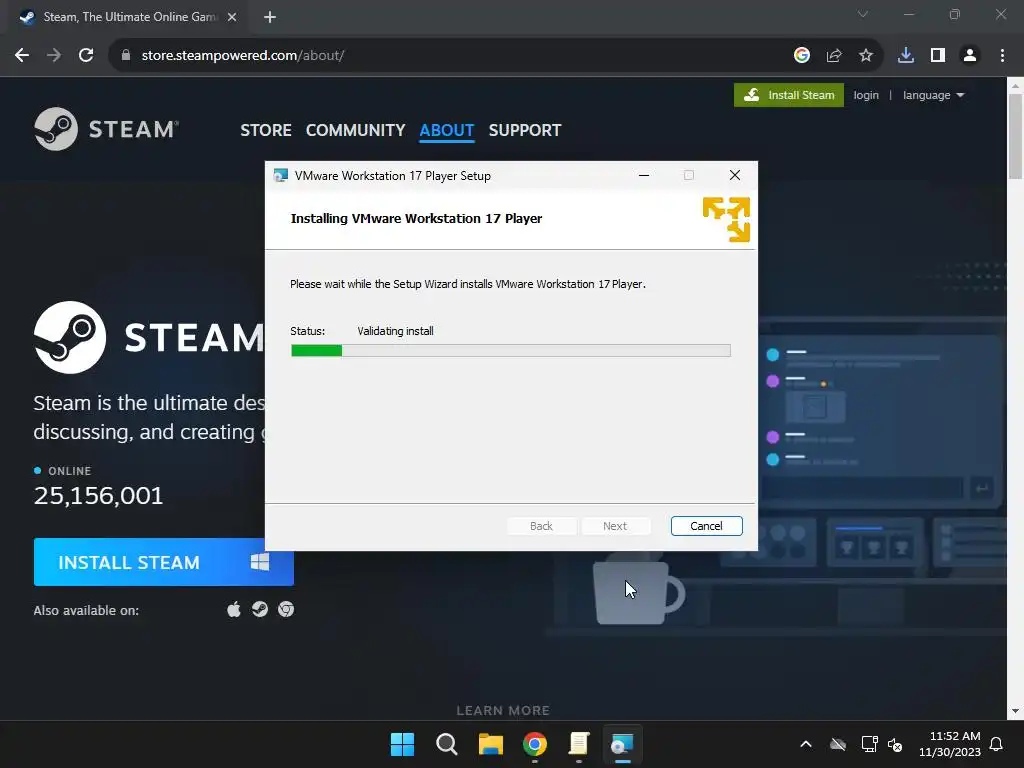Click the address bar URL
The width and height of the screenshot is (1024, 768).
243,56
